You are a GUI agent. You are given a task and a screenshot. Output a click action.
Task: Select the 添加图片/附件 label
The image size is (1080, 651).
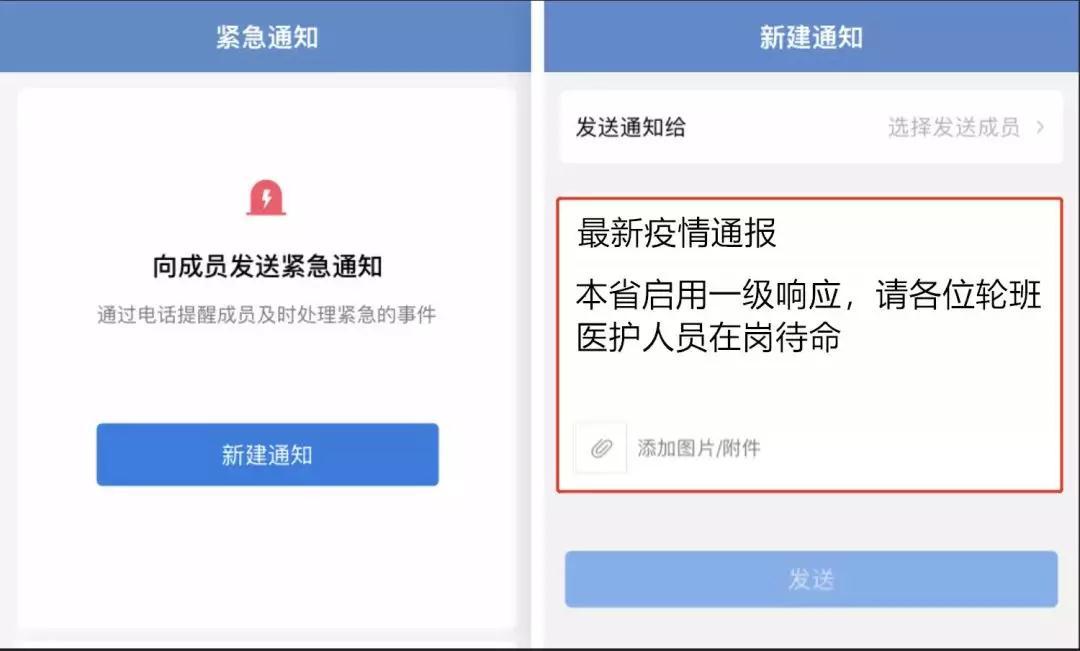(x=698, y=448)
